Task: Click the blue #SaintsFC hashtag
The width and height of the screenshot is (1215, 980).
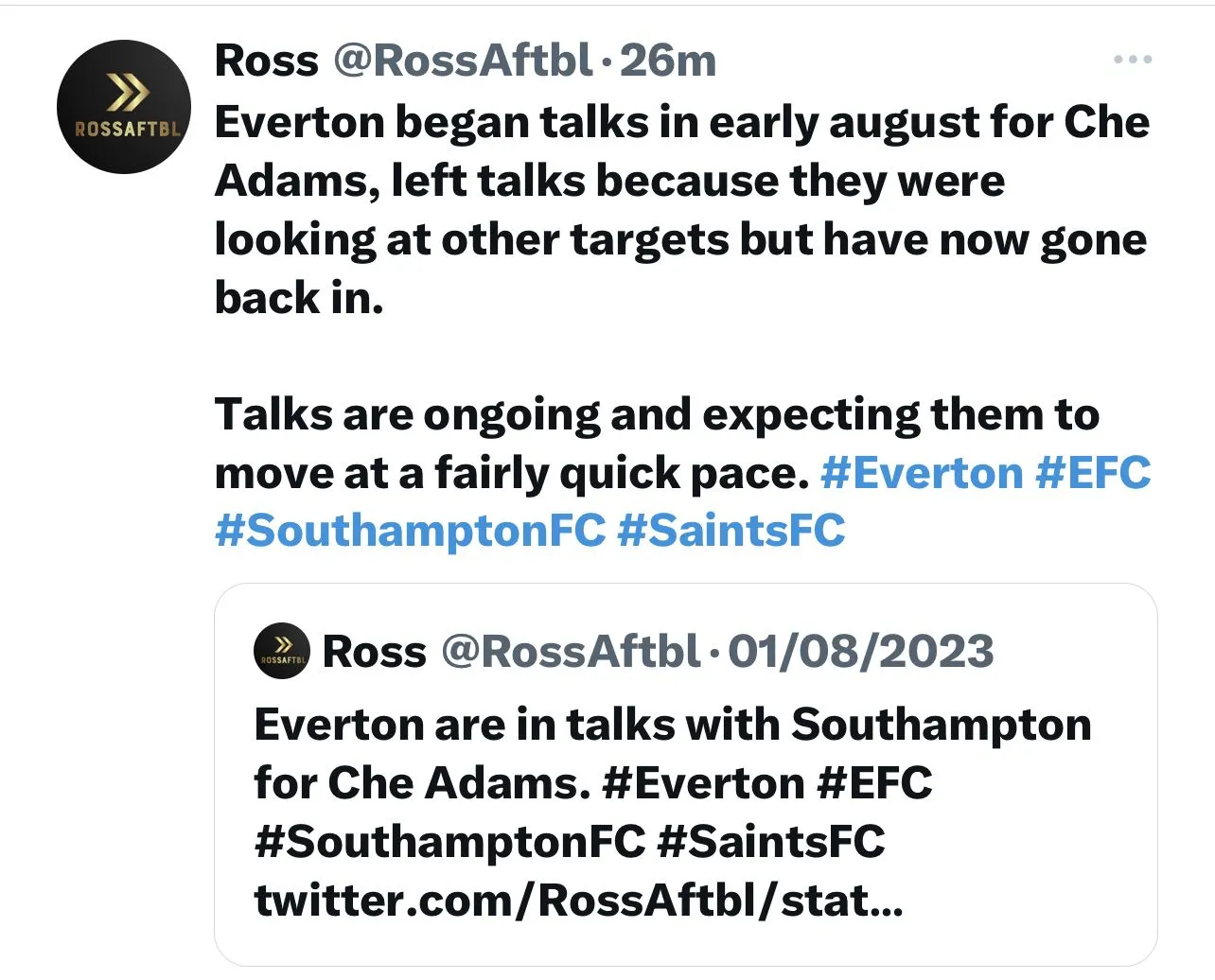Action: [731, 531]
